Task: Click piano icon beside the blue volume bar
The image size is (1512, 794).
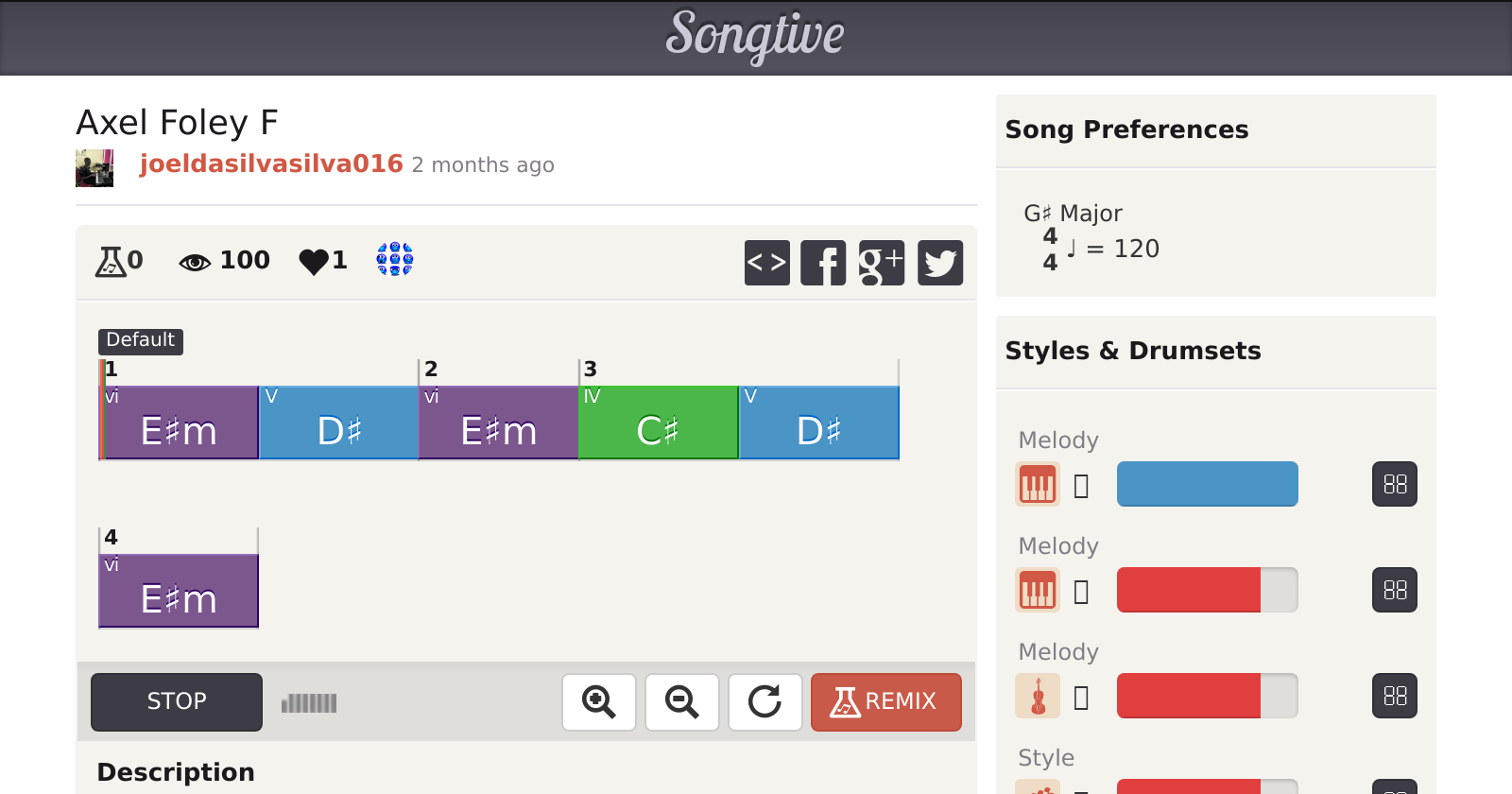Action: (1038, 485)
